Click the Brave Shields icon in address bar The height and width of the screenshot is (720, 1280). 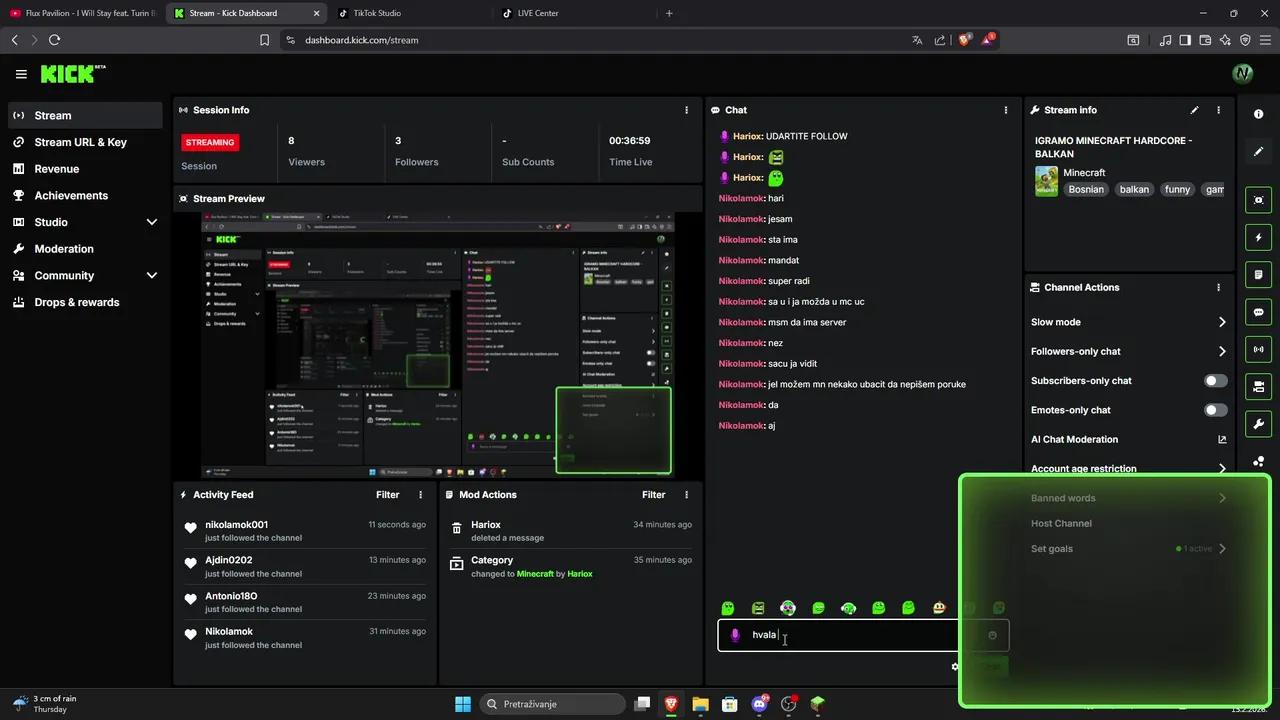click(965, 40)
